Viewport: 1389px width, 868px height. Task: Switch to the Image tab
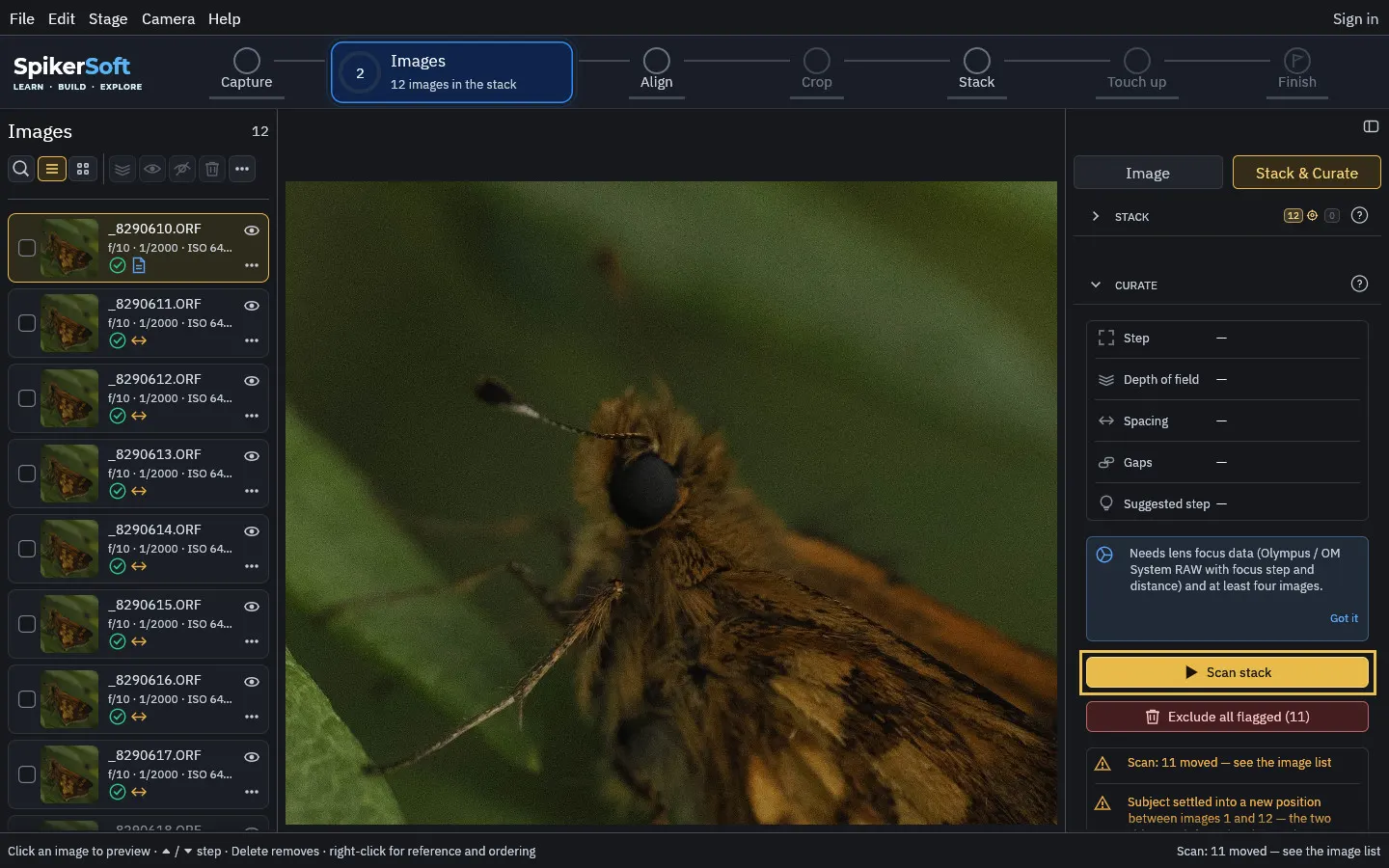(1148, 173)
